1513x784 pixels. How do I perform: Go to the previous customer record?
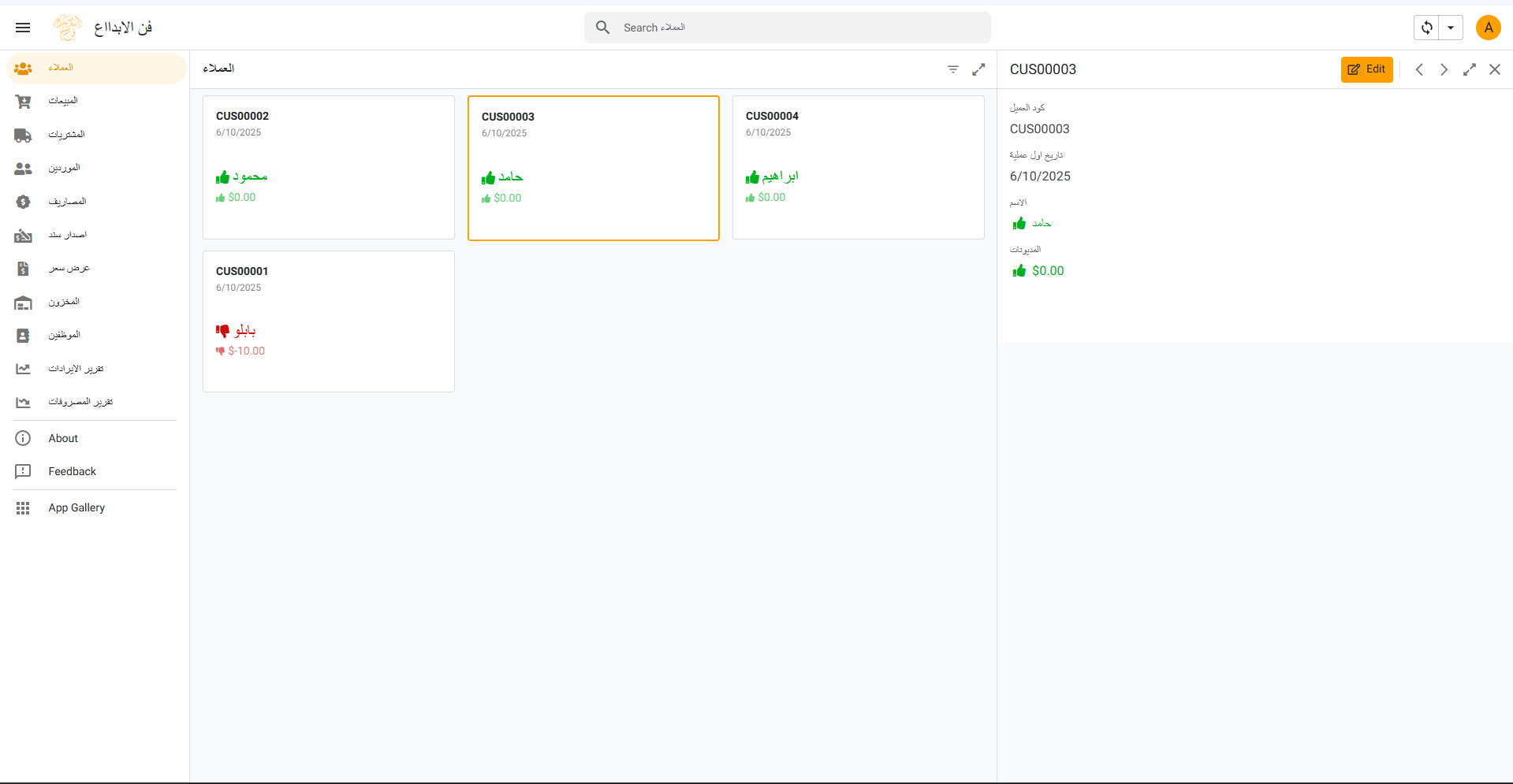tap(1418, 69)
